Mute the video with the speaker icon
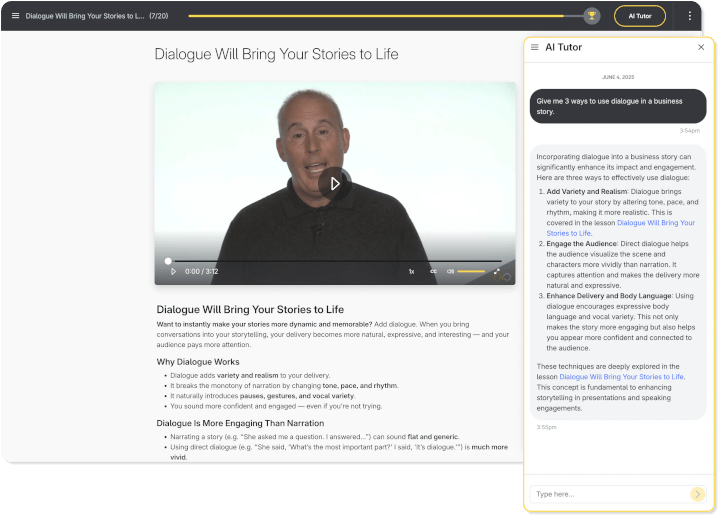This screenshot has width=720, height=517. (x=450, y=271)
